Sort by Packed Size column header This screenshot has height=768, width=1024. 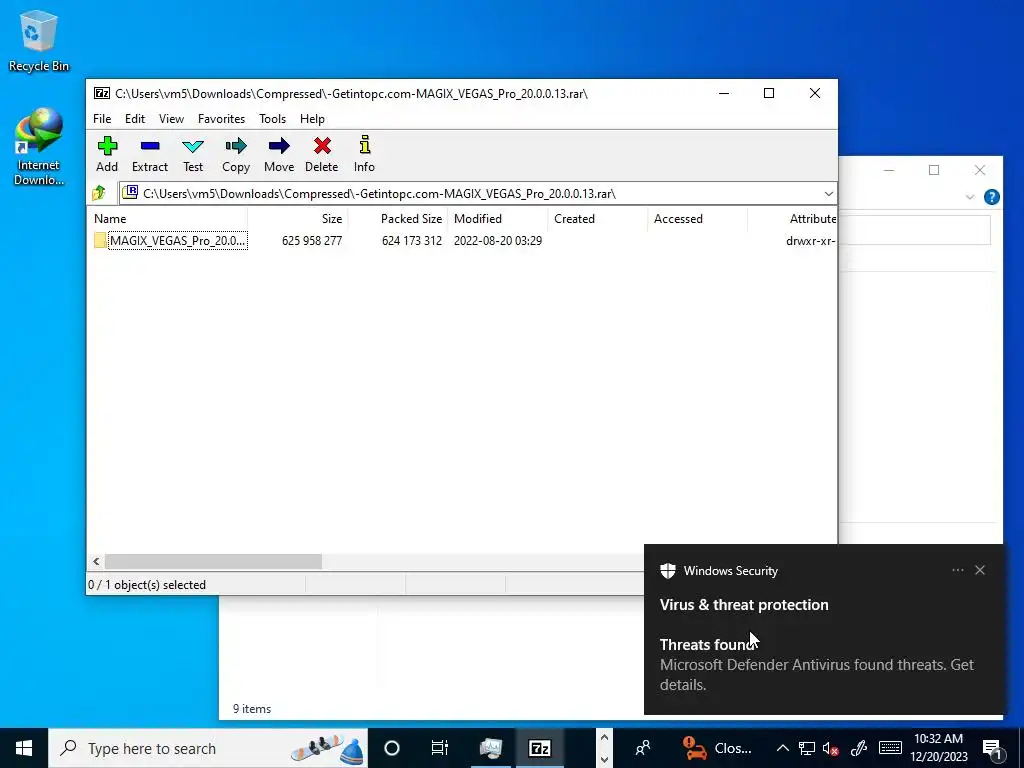[397, 219]
